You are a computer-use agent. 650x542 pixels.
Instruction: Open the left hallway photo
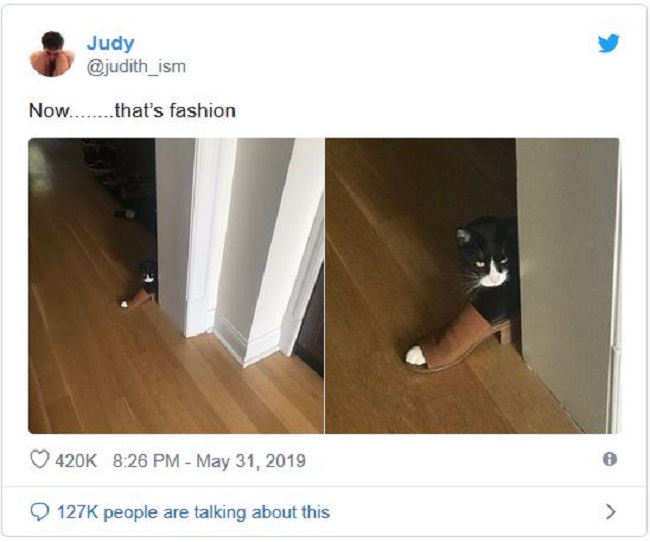176,286
